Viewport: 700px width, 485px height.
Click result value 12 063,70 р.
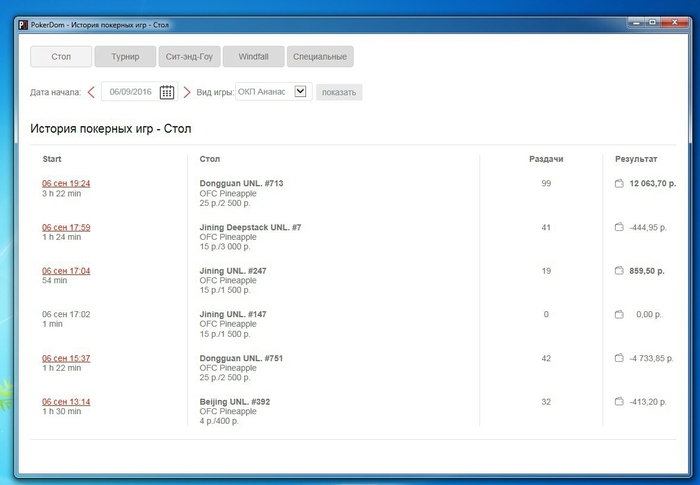[653, 184]
